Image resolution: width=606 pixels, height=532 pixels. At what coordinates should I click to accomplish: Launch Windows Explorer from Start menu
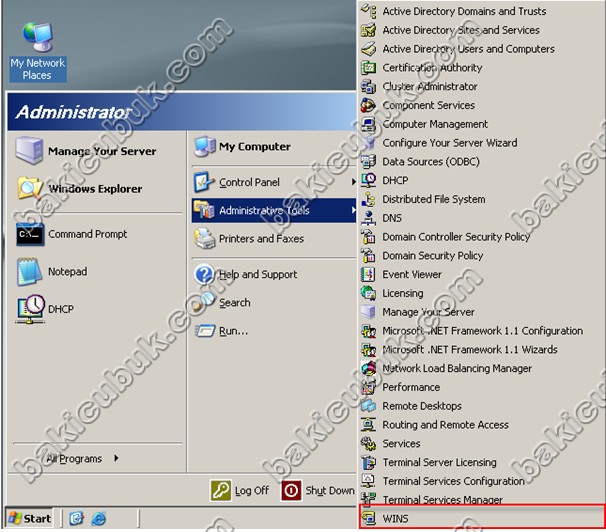[97, 189]
